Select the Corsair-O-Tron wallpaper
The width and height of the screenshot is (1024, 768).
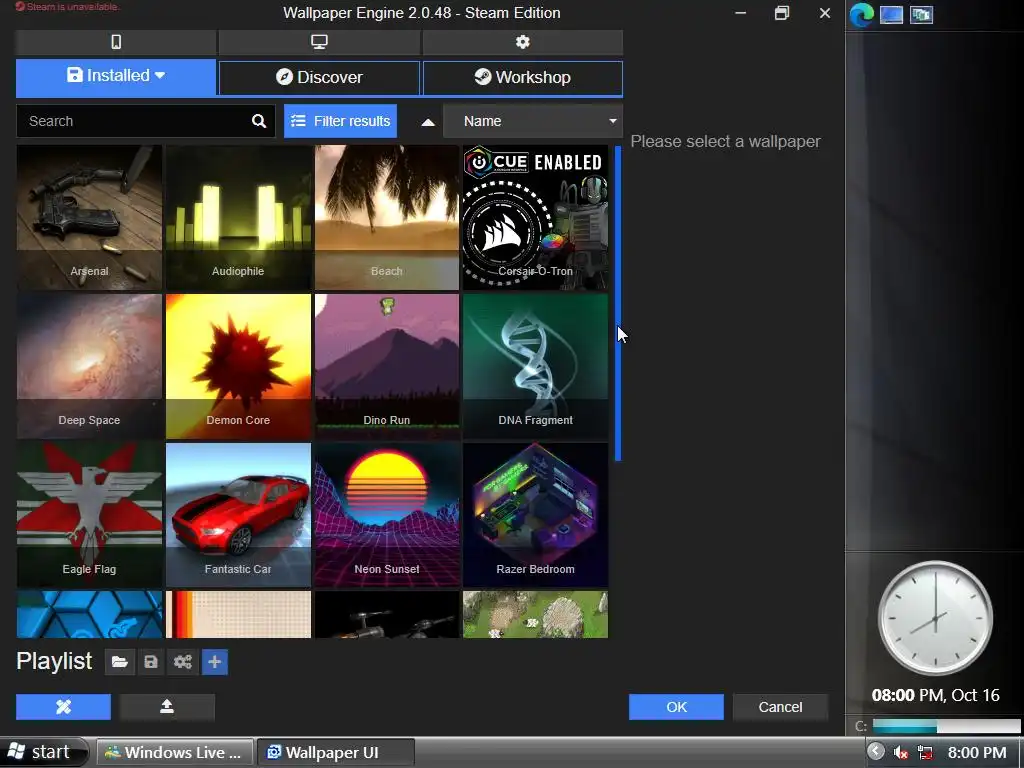tap(536, 217)
